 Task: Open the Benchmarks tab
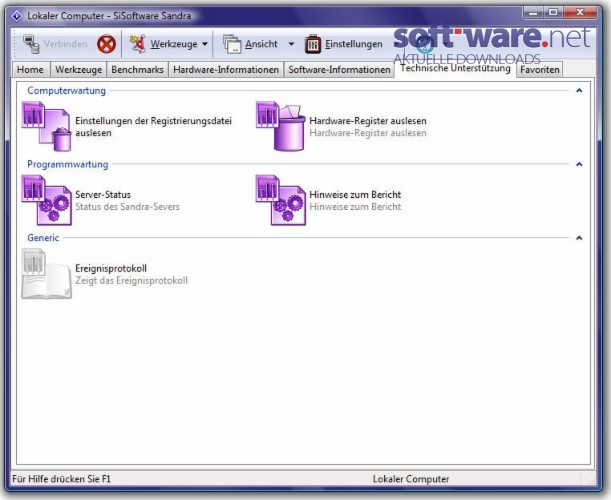tap(137, 70)
